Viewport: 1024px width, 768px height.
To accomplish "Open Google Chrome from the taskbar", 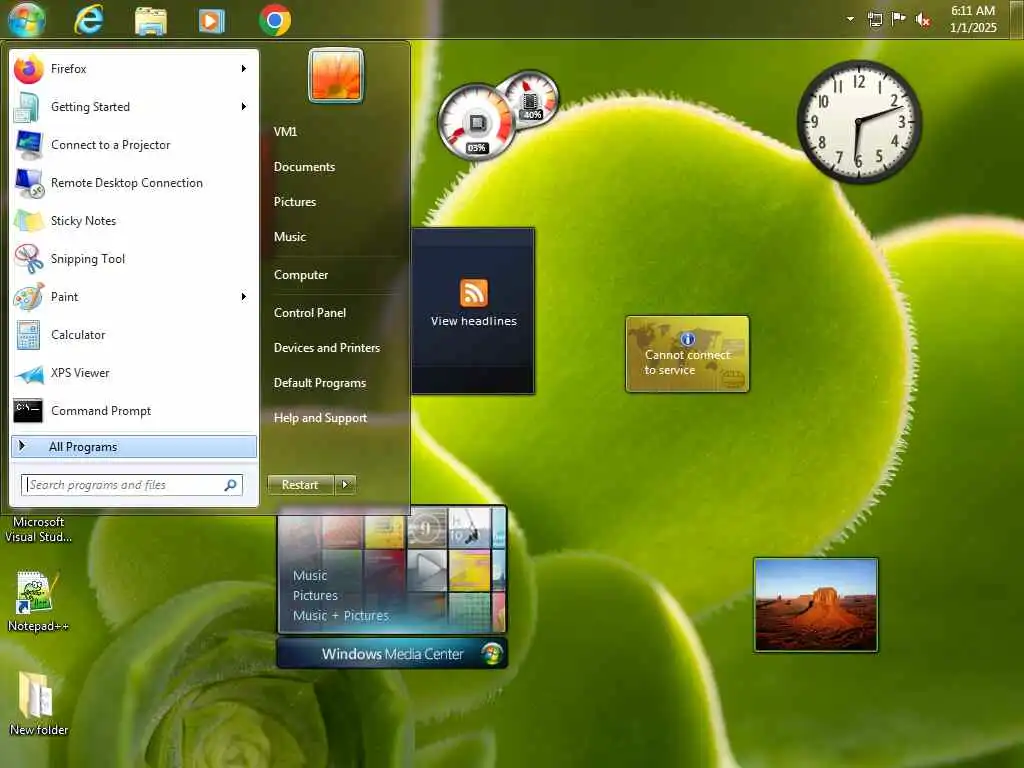I will (x=275, y=20).
